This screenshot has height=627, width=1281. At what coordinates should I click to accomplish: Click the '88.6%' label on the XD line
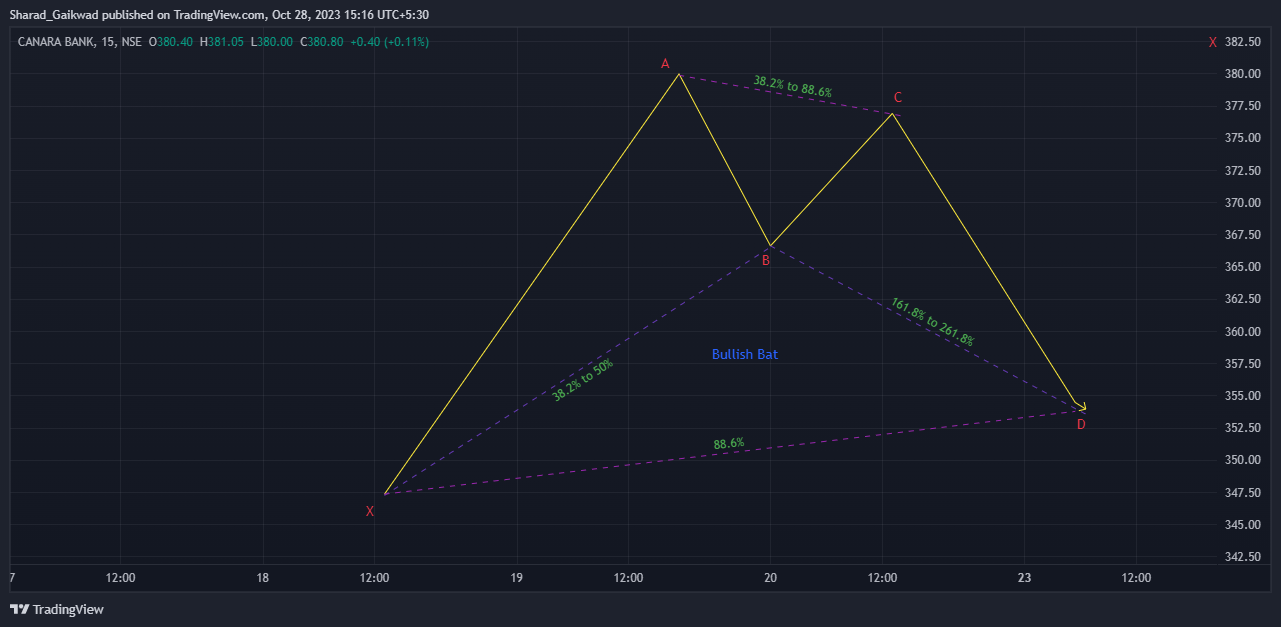click(729, 443)
